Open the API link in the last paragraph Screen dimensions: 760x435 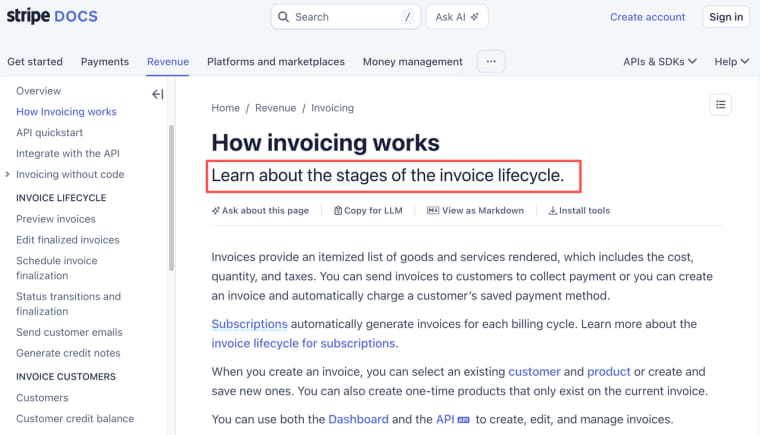pyautogui.click(x=445, y=419)
